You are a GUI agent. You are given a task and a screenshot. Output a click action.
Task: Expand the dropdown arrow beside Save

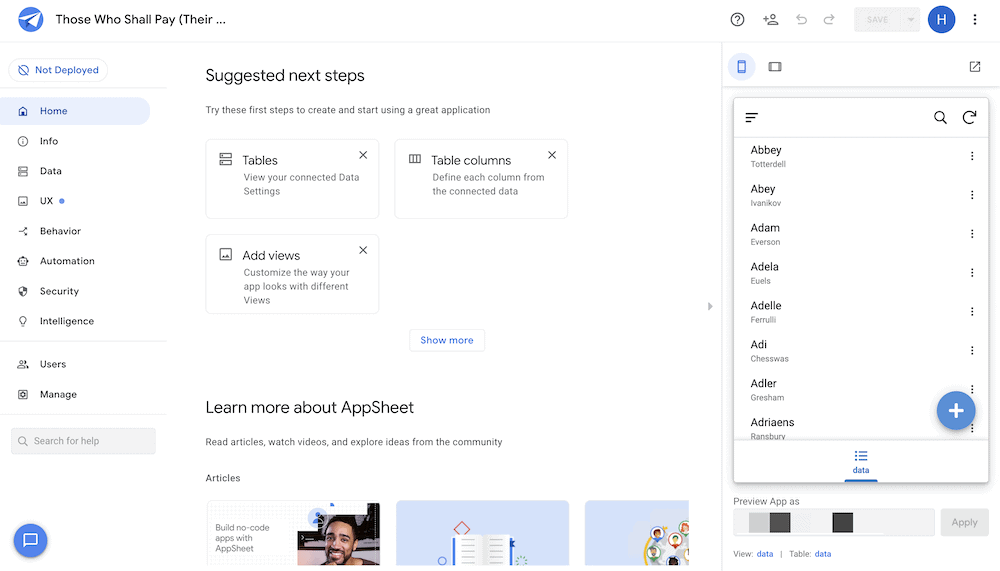(x=910, y=19)
